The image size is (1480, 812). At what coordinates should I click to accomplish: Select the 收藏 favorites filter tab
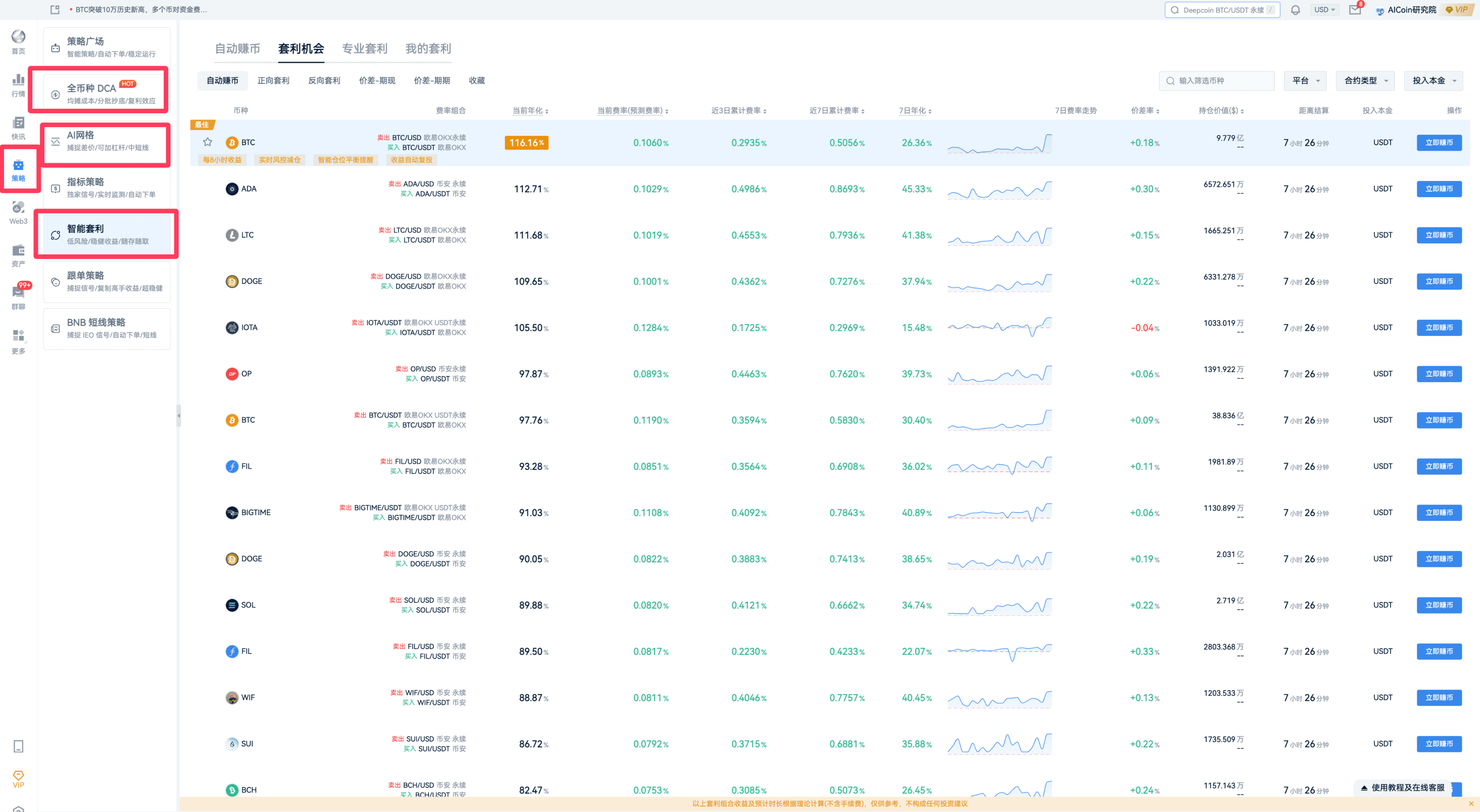pos(476,81)
